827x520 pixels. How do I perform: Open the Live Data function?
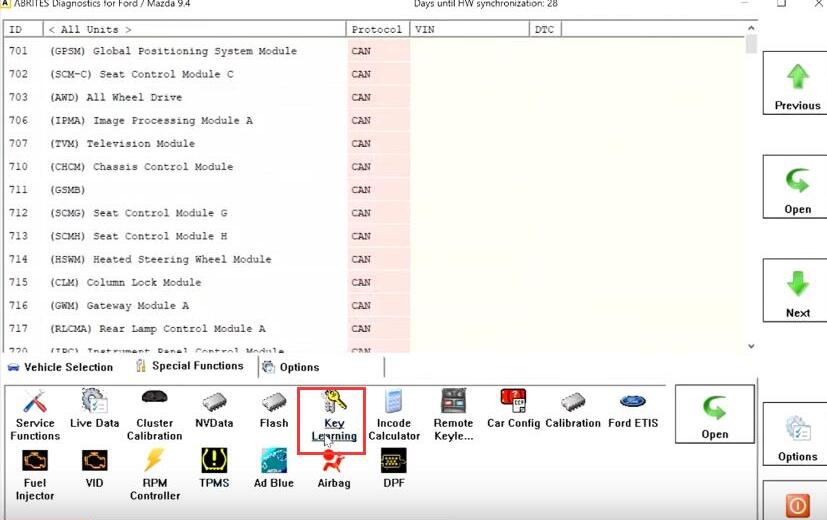pyautogui.click(x=94, y=409)
